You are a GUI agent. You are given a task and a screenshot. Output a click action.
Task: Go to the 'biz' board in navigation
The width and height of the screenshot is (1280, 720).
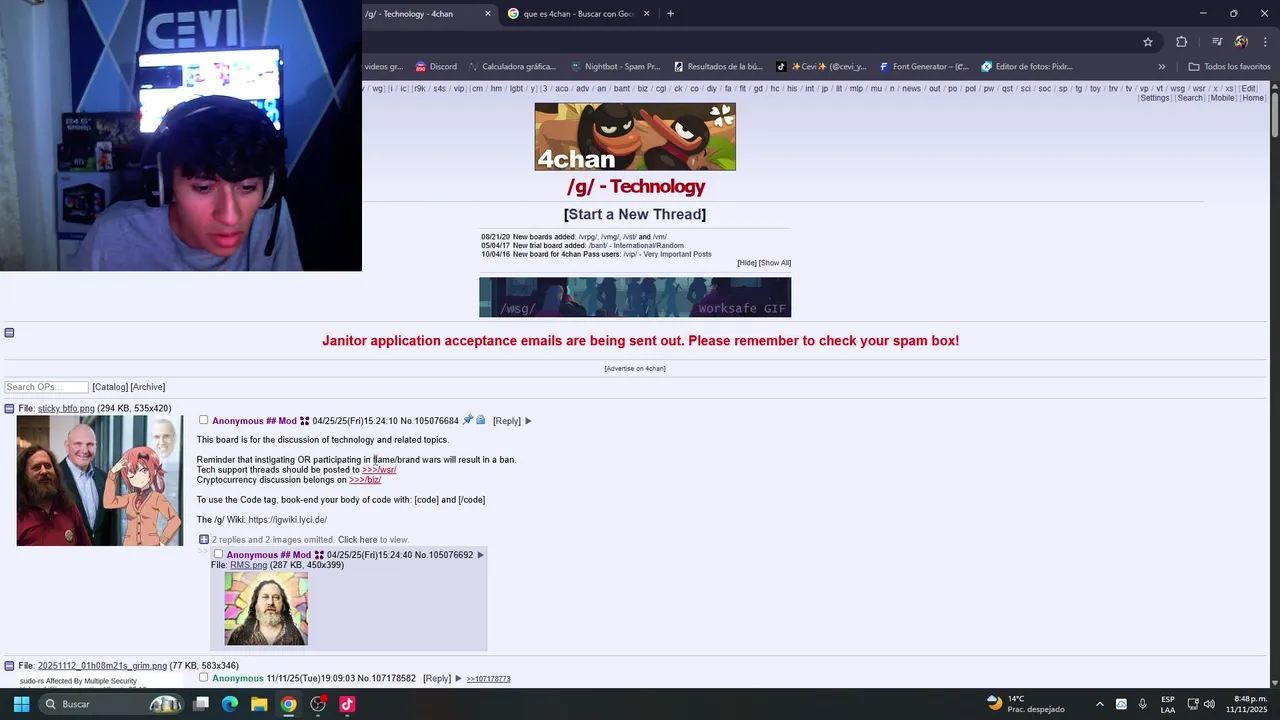point(642,88)
